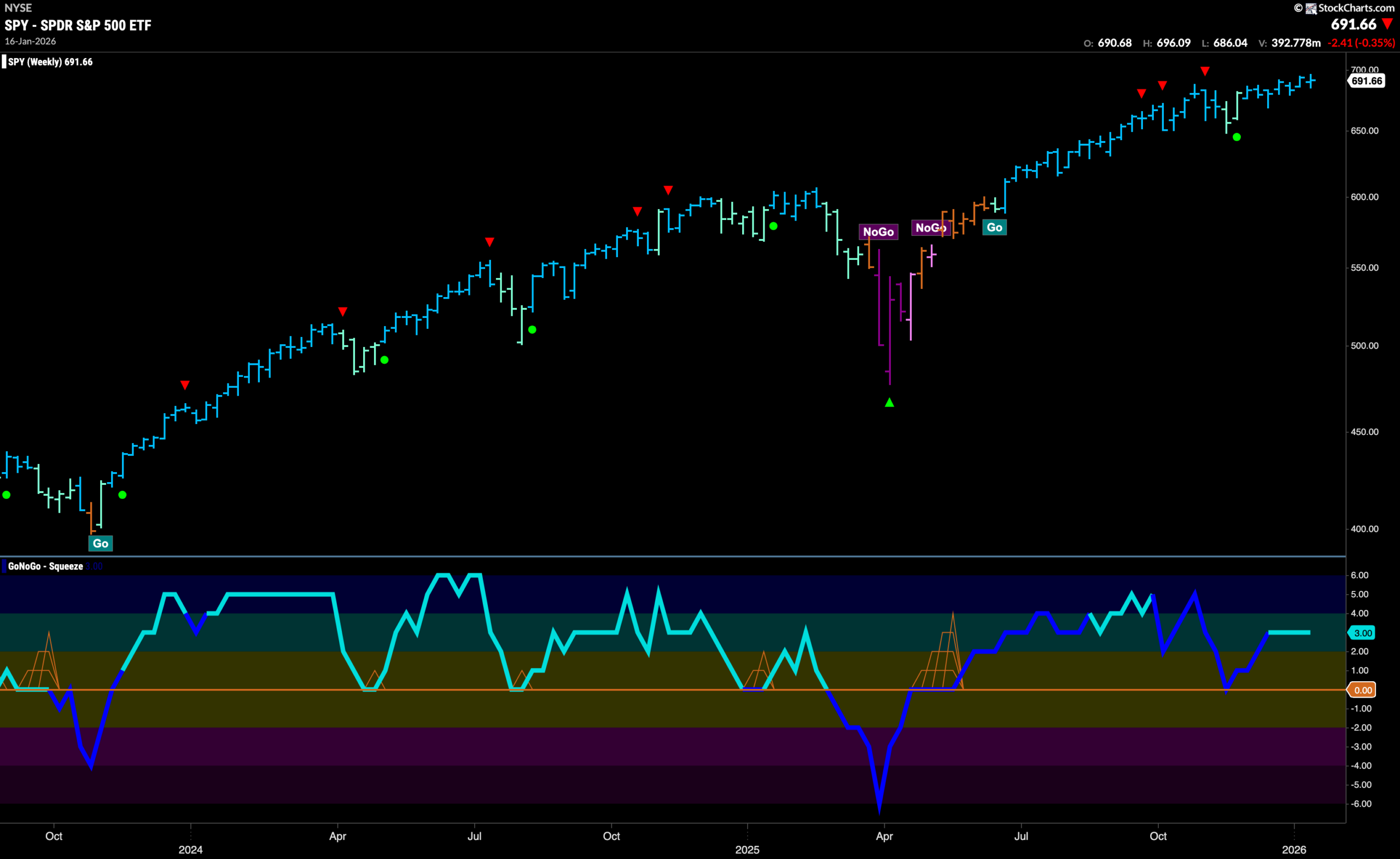Click the 'SPY (Weekly) 691.66' legend label
This screenshot has width=1400, height=859.
[x=50, y=61]
